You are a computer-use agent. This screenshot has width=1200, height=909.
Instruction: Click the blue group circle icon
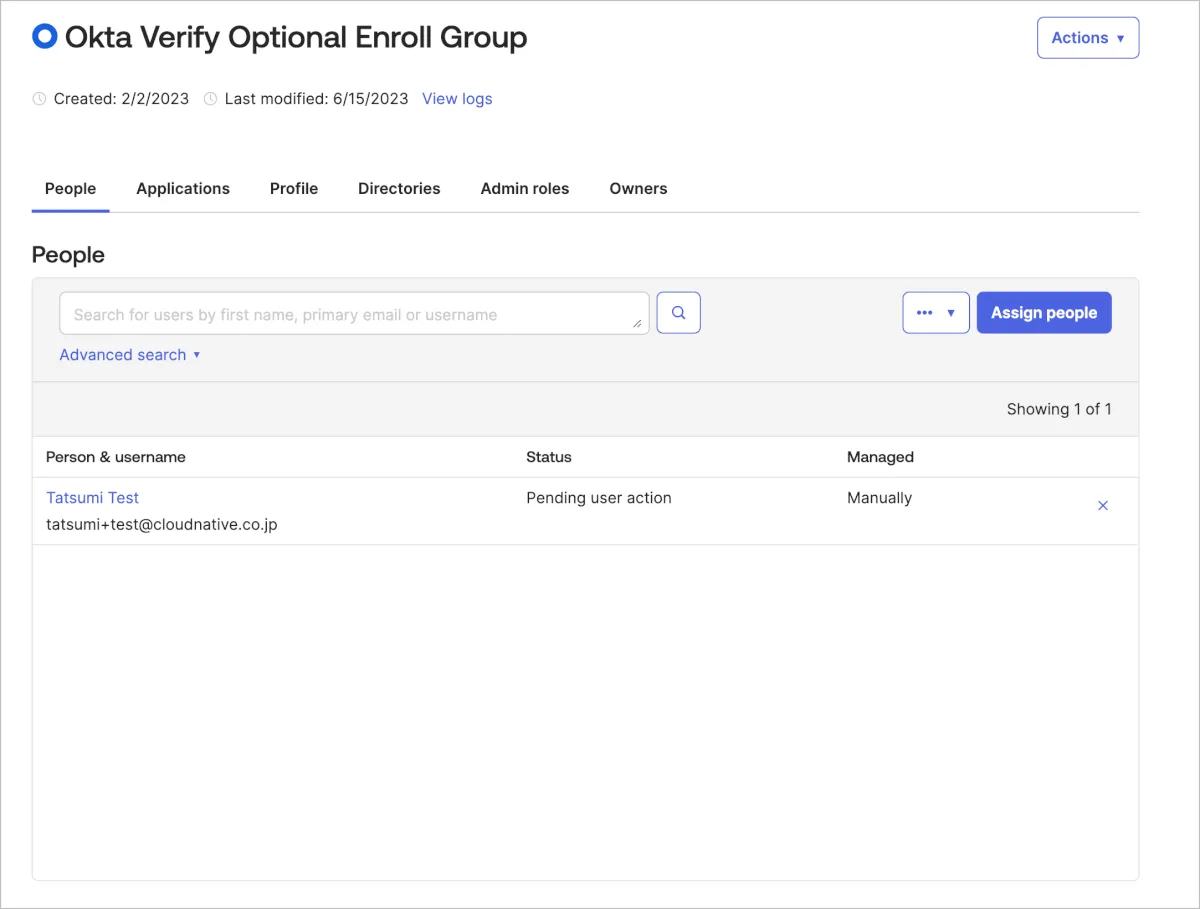click(45, 38)
